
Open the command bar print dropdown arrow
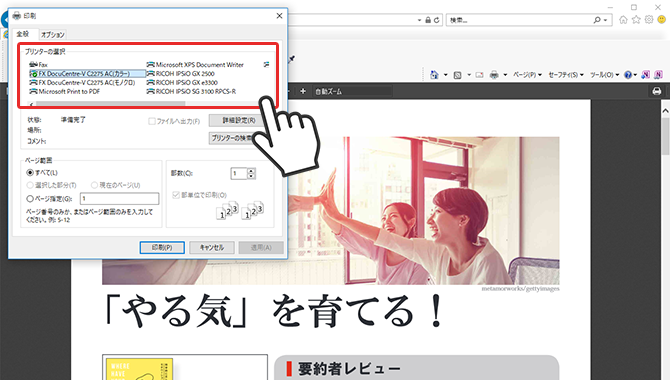click(505, 75)
